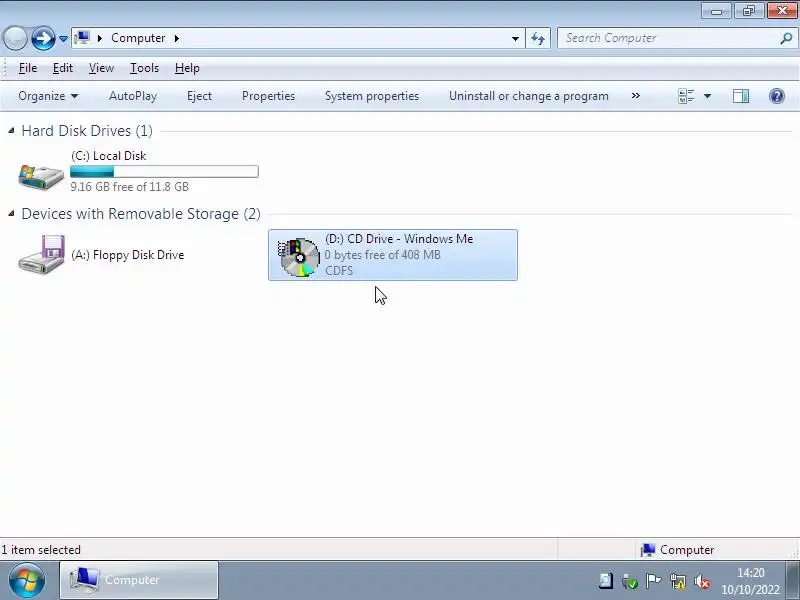Viewport: 800px width, 600px height.
Task: Open the address bar history dropdown
Action: coord(515,39)
